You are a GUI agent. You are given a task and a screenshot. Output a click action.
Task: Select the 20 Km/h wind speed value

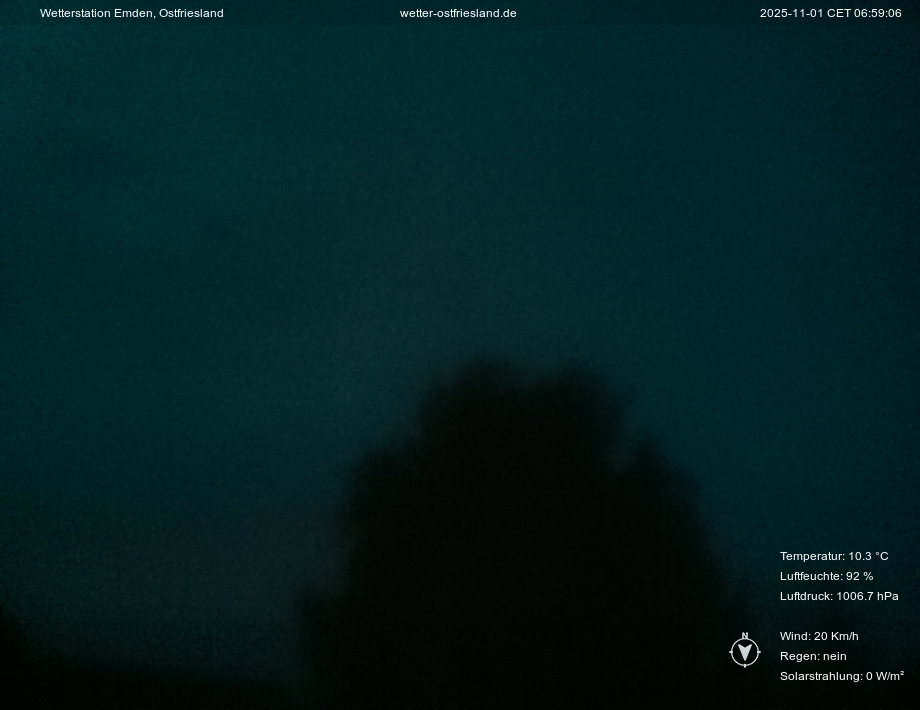tap(836, 636)
